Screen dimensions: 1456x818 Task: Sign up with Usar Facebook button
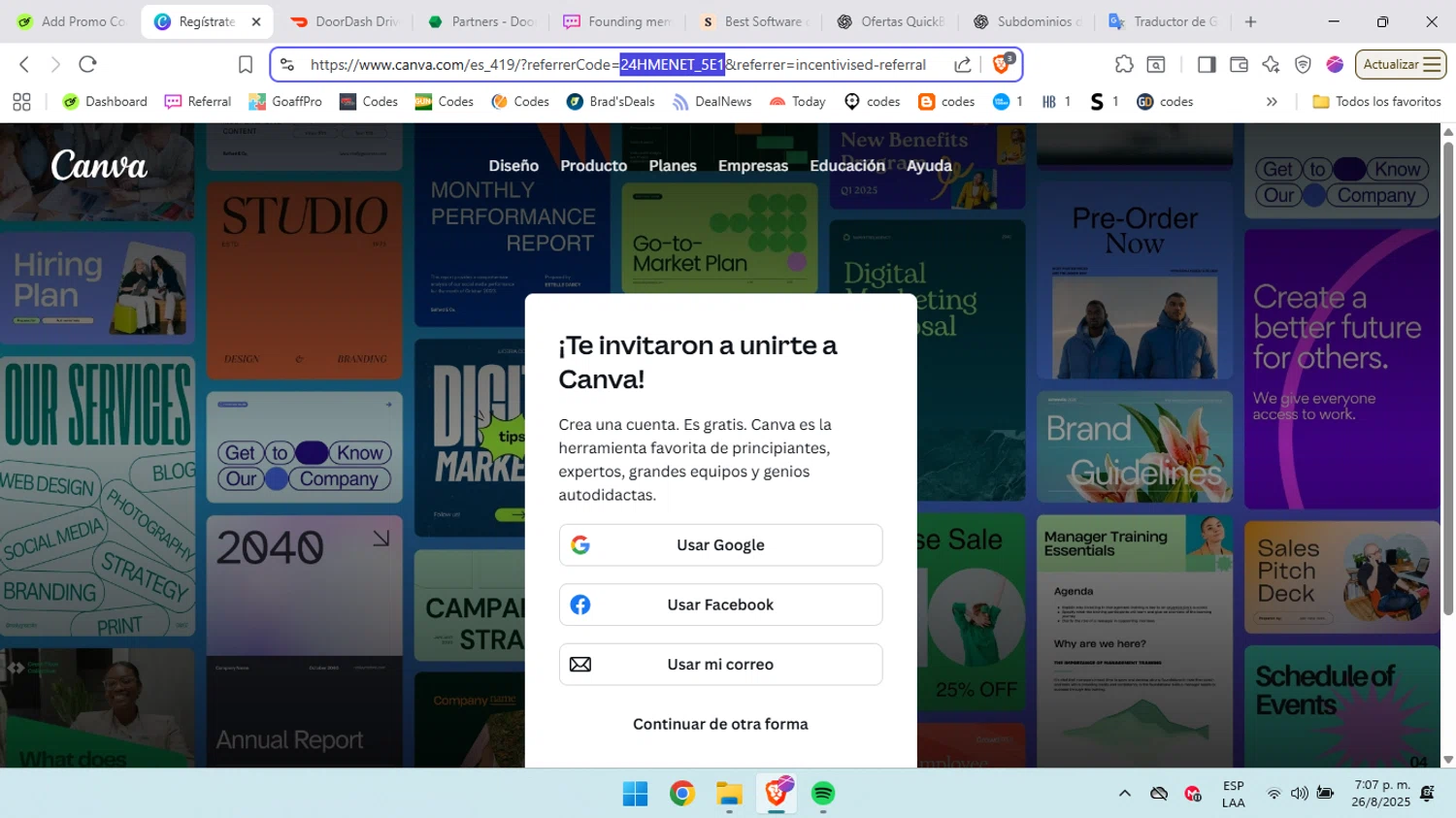point(720,605)
